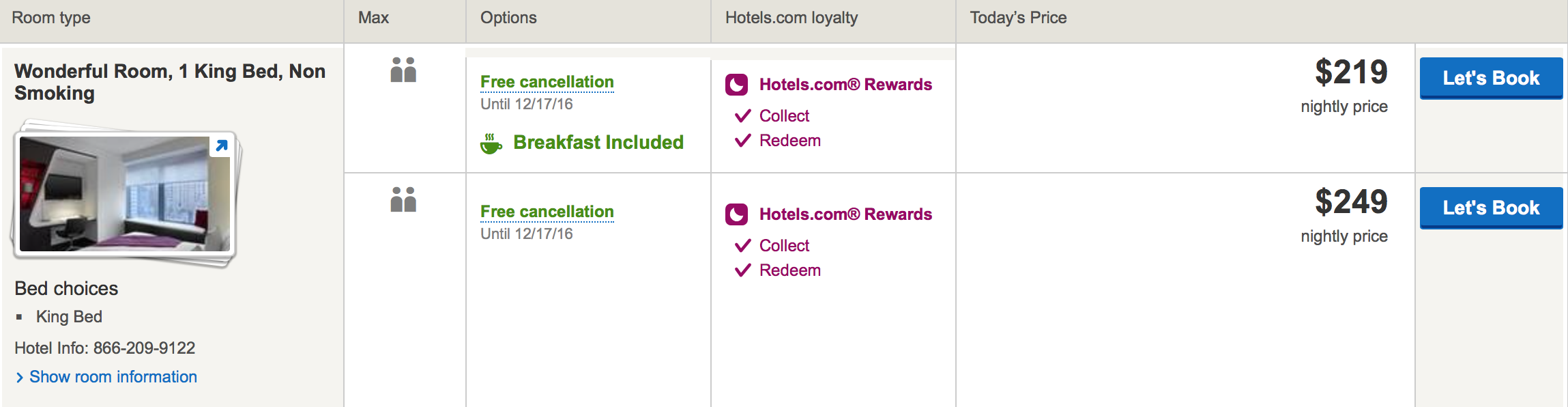This screenshot has height=407, width=1568.
Task: Click the Room type column header
Action: click(51, 18)
